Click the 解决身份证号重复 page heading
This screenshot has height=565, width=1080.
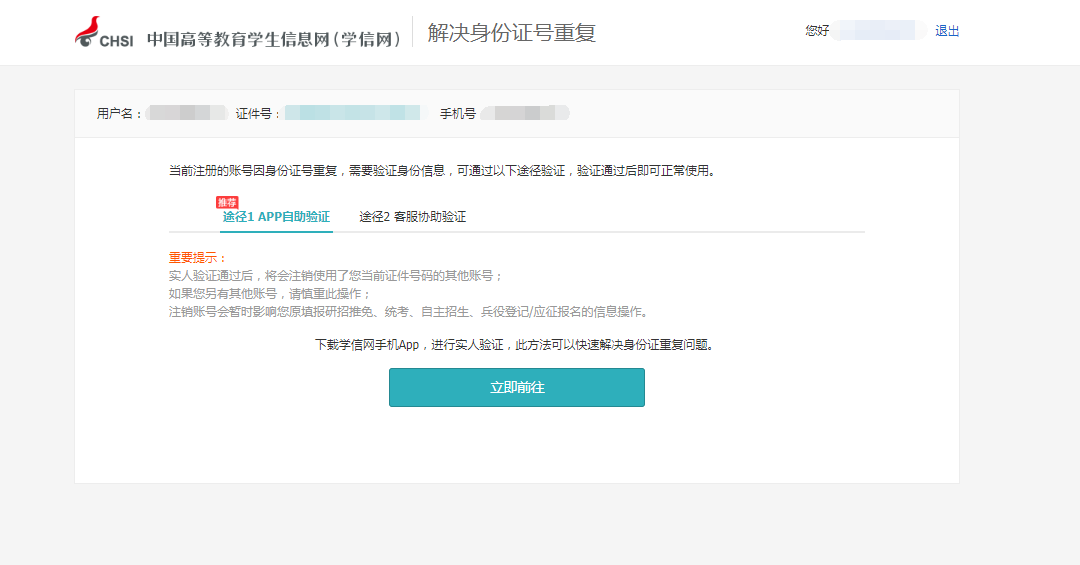pos(511,33)
